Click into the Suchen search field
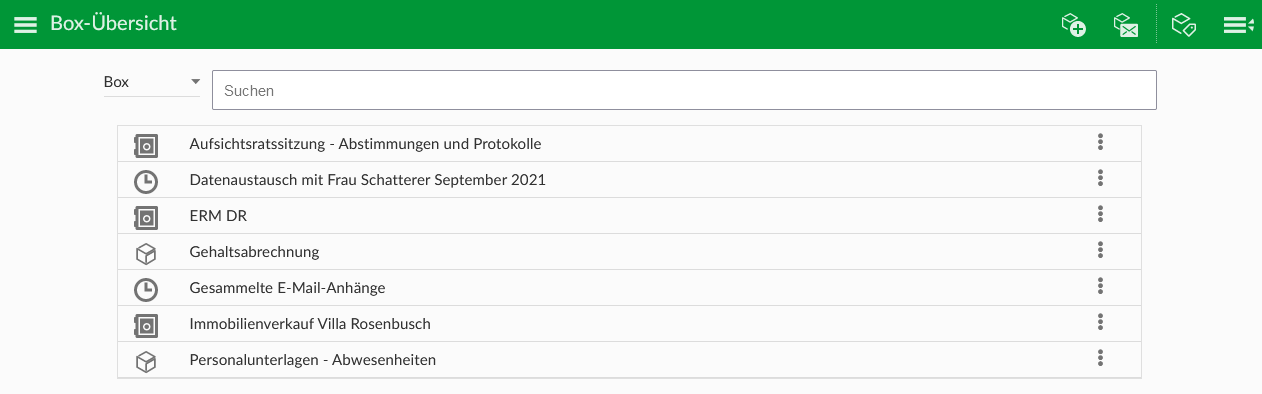 684,90
